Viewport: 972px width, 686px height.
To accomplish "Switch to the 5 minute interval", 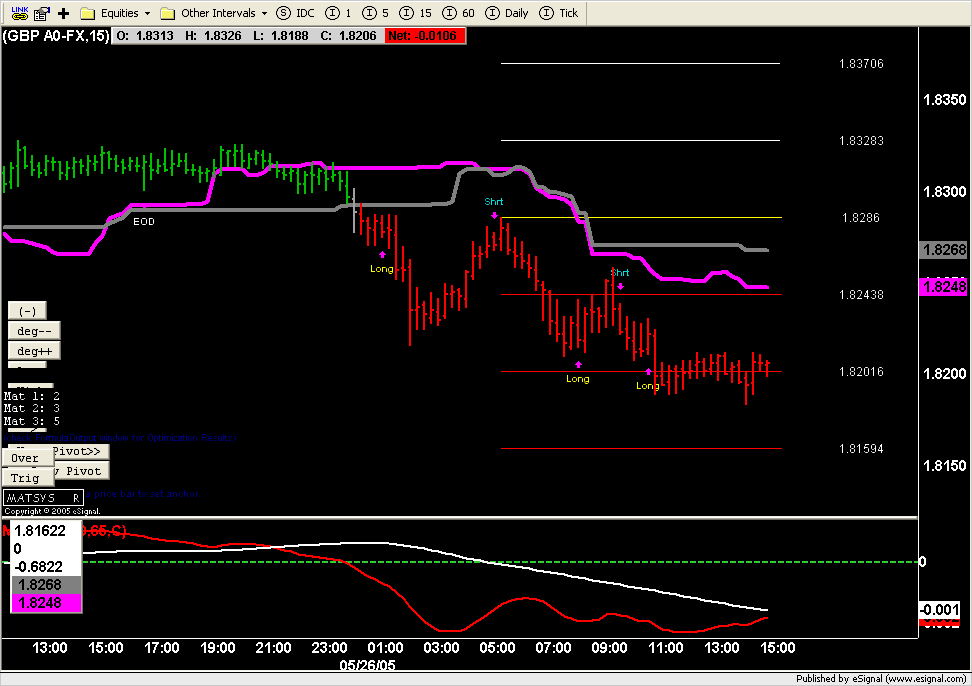I will (x=375, y=13).
